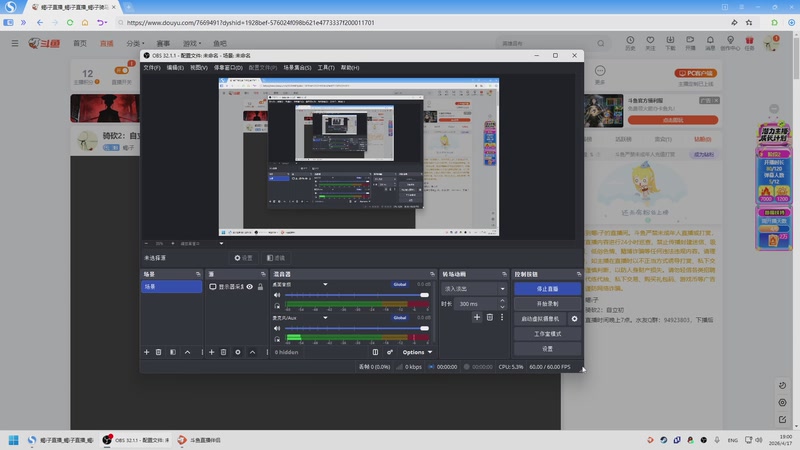
Task: Add a new source with plus icon
Action: click(211, 352)
